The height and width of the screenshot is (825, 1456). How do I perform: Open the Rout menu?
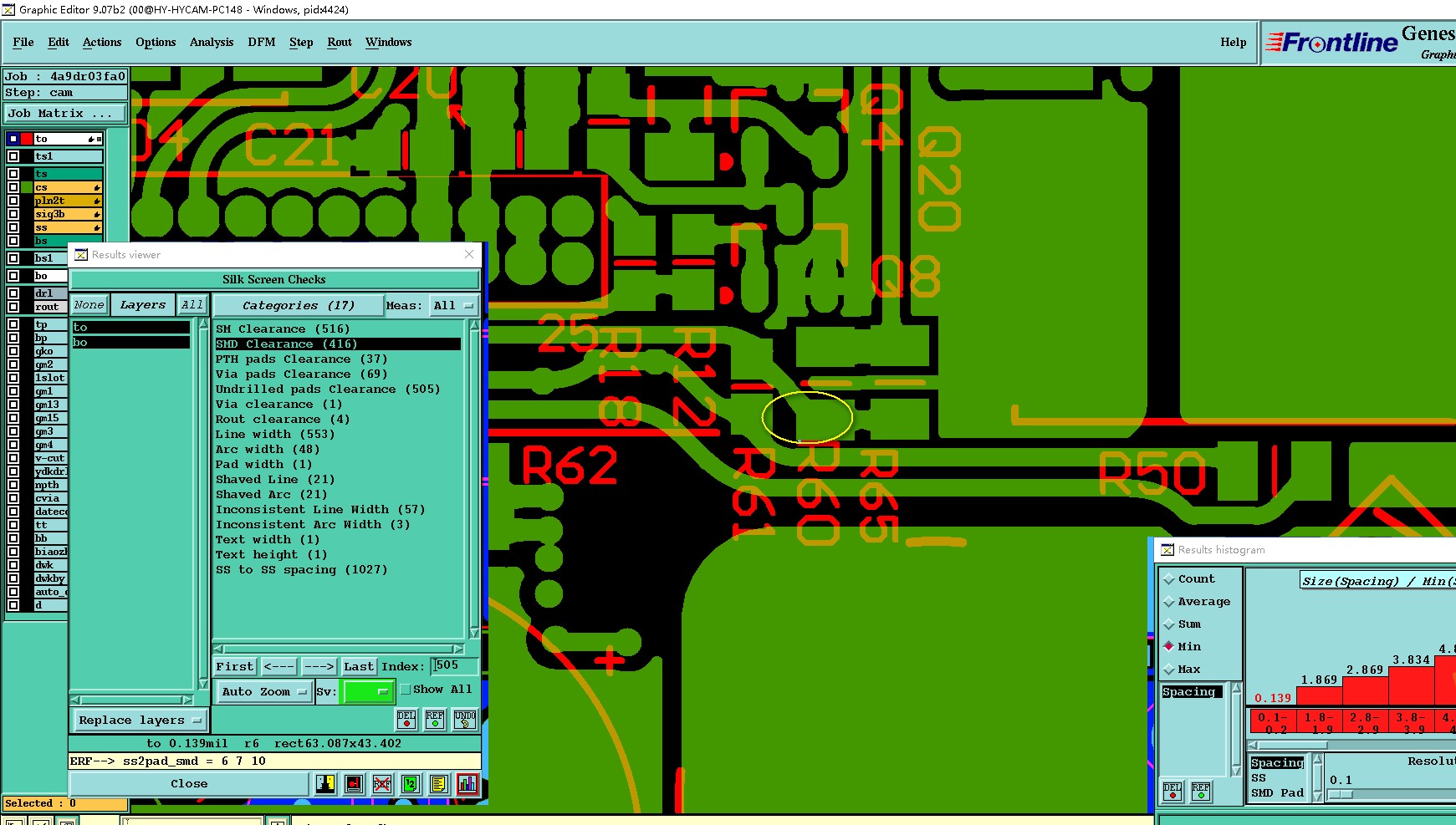click(340, 42)
